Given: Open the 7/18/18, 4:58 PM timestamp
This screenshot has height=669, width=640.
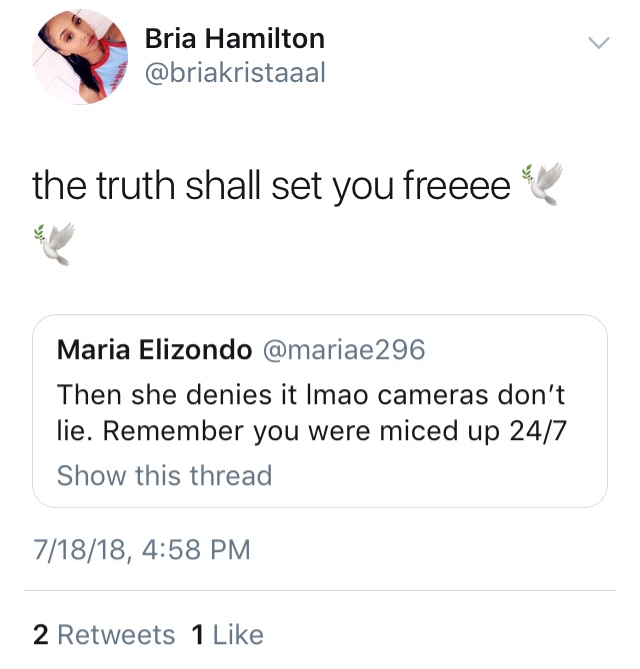Looking at the screenshot, I should (142, 550).
